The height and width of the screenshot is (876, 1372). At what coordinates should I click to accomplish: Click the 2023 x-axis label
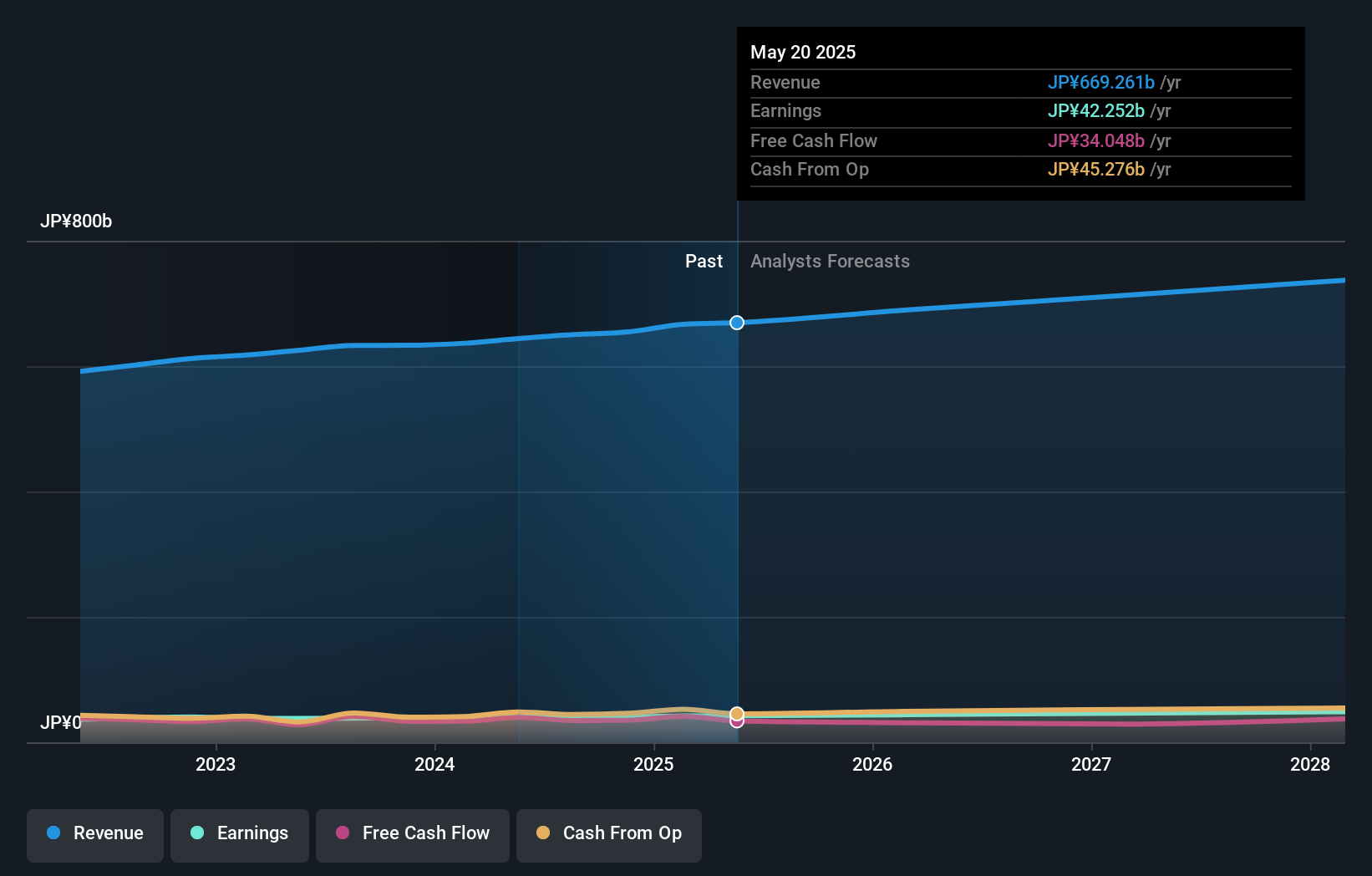tap(216, 764)
